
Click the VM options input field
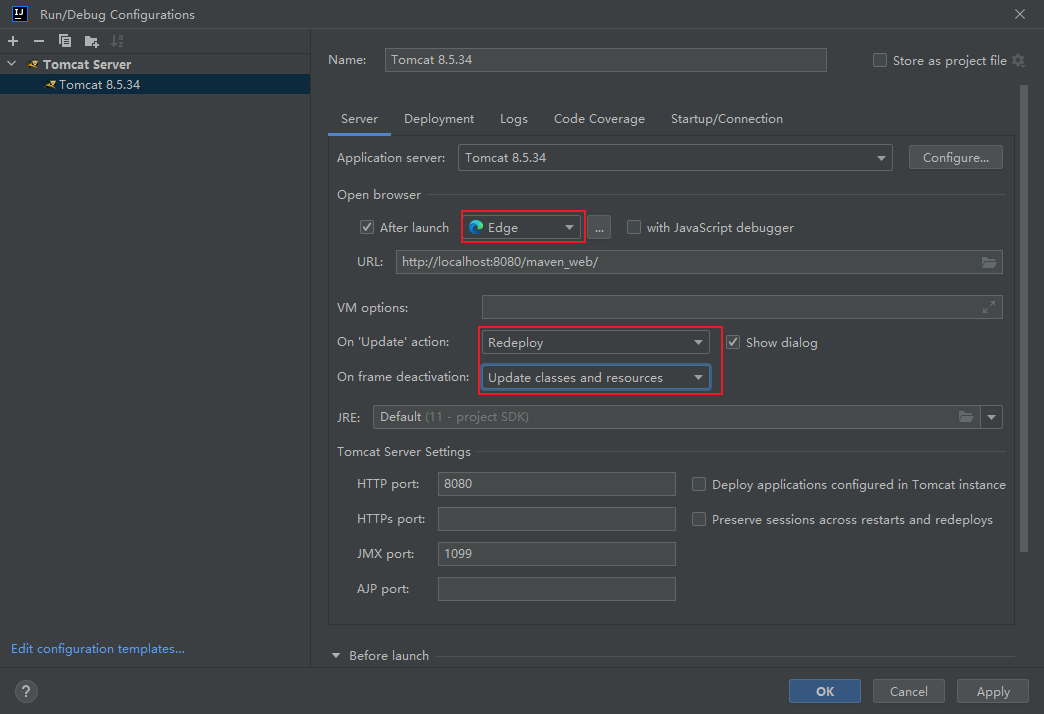pos(742,307)
